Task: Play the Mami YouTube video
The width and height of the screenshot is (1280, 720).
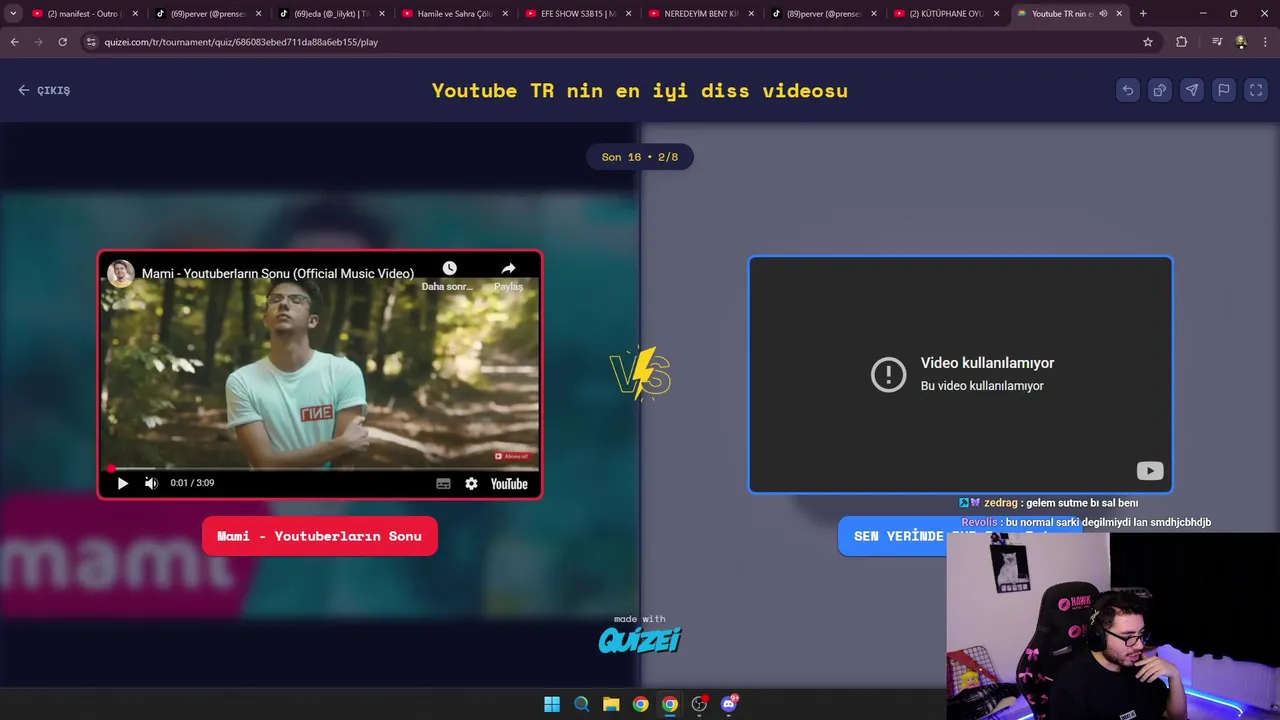Action: pyautogui.click(x=122, y=483)
